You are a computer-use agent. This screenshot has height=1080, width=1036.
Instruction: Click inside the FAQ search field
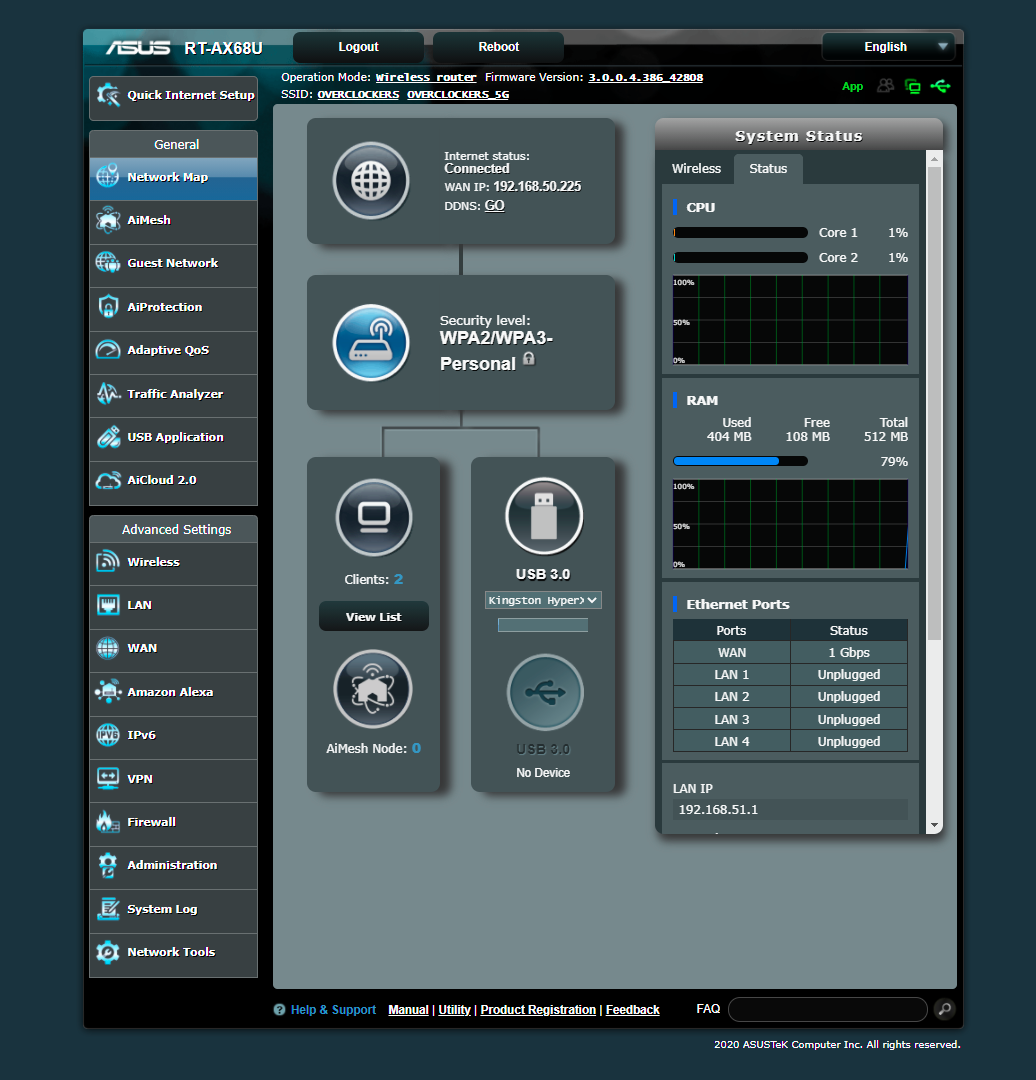827,1009
